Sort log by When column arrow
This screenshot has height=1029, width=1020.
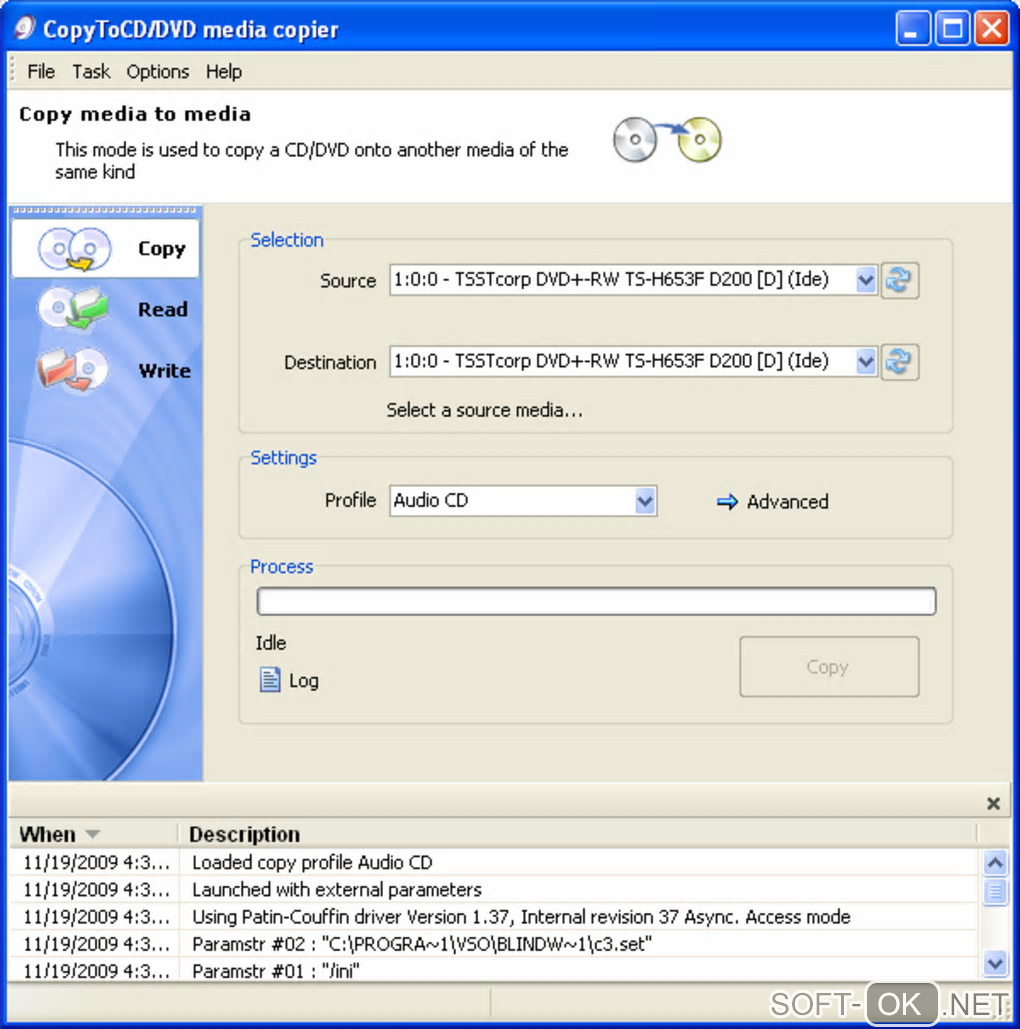[93, 834]
